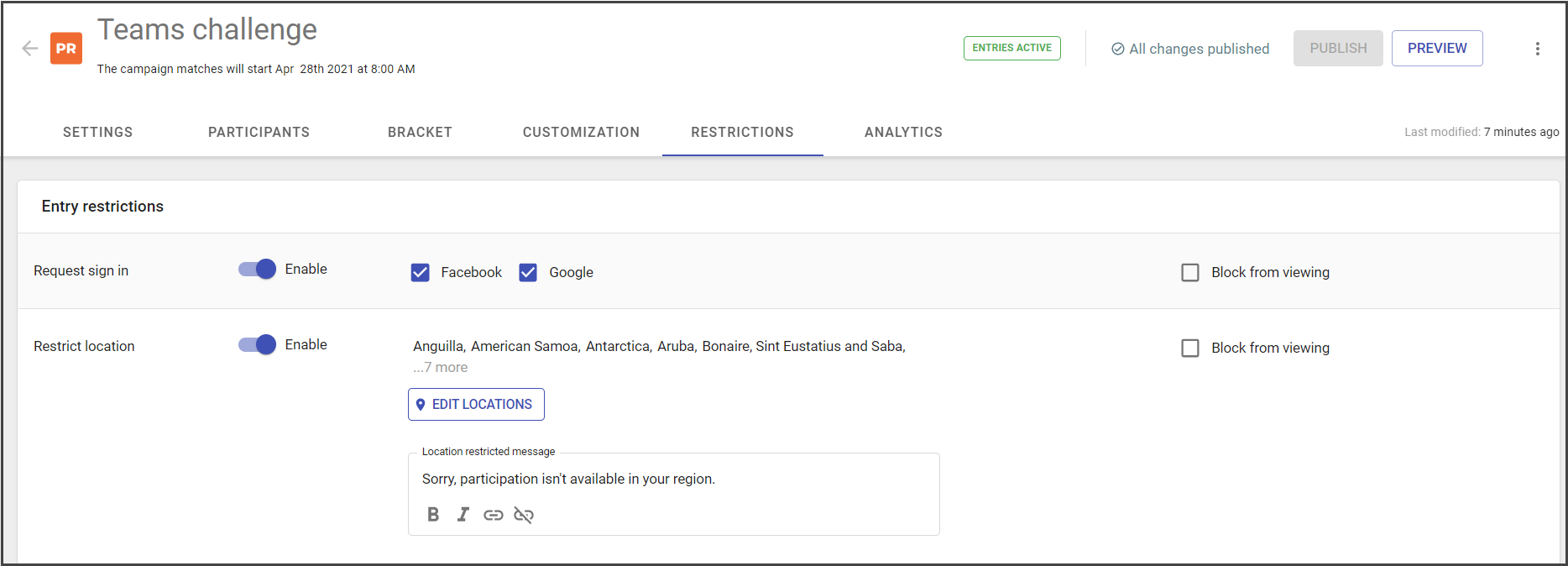Uncheck the Google sign-in checkbox

coord(528,272)
